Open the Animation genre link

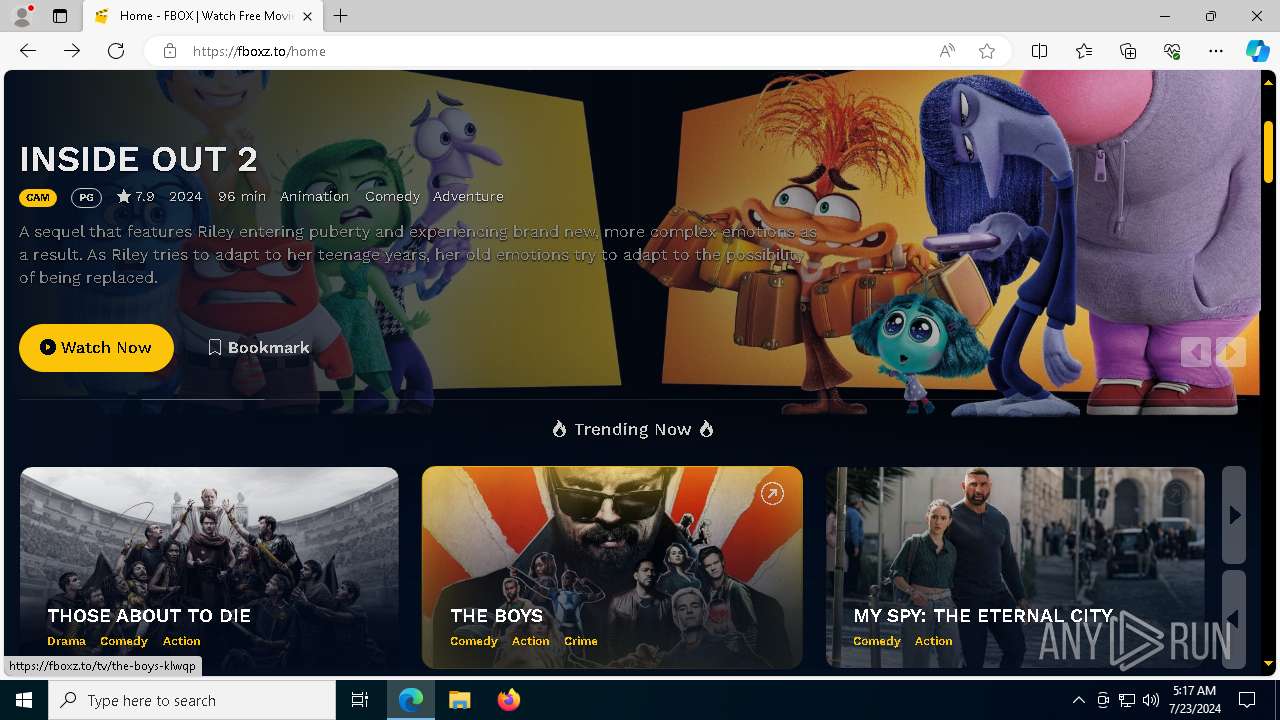coord(314,196)
